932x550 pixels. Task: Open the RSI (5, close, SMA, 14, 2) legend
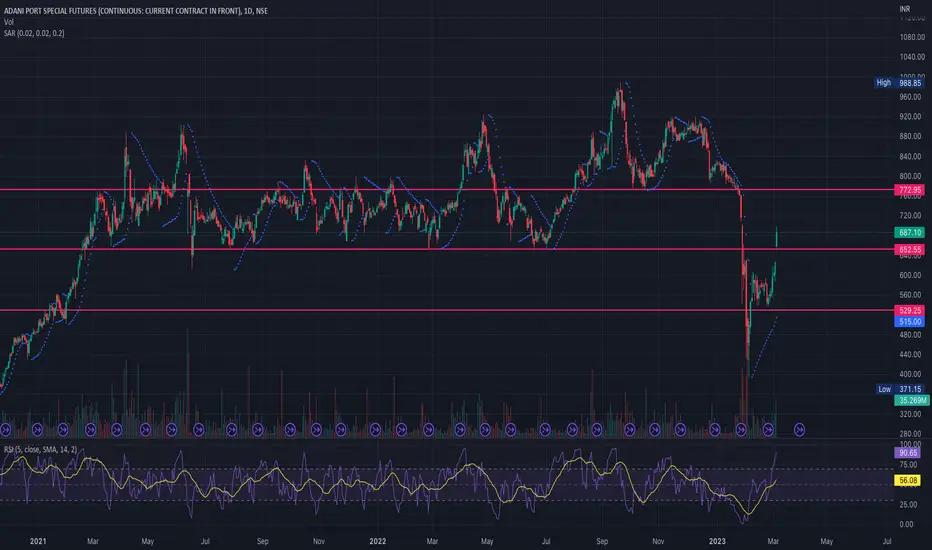click(40, 450)
